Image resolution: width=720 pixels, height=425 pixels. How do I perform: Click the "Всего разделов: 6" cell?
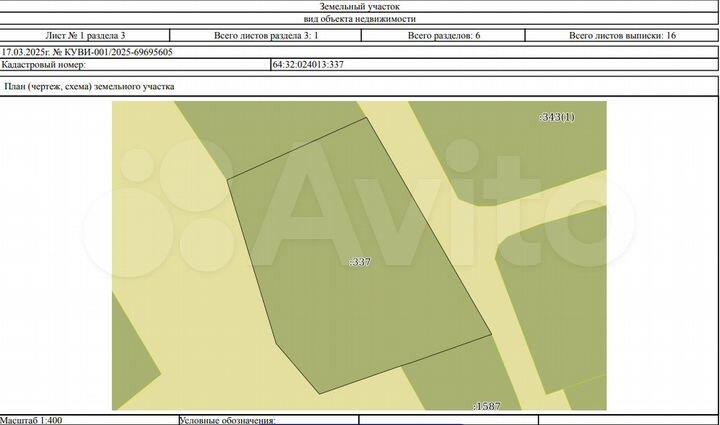pos(444,35)
